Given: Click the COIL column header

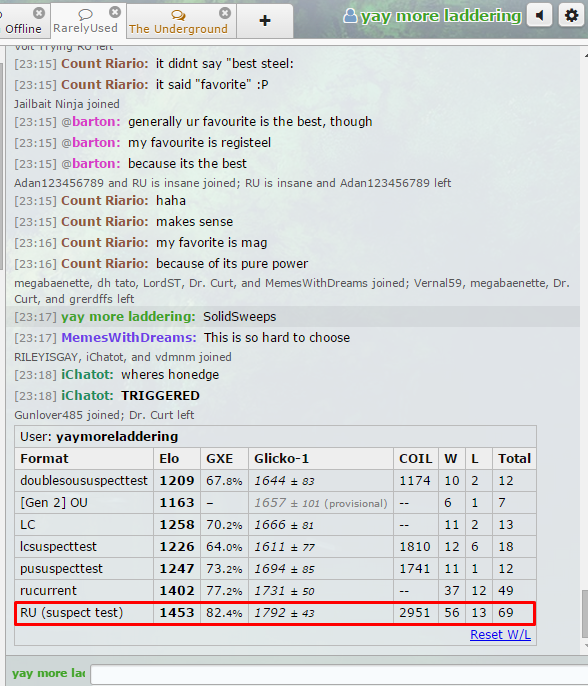Looking at the screenshot, I should tap(416, 458).
